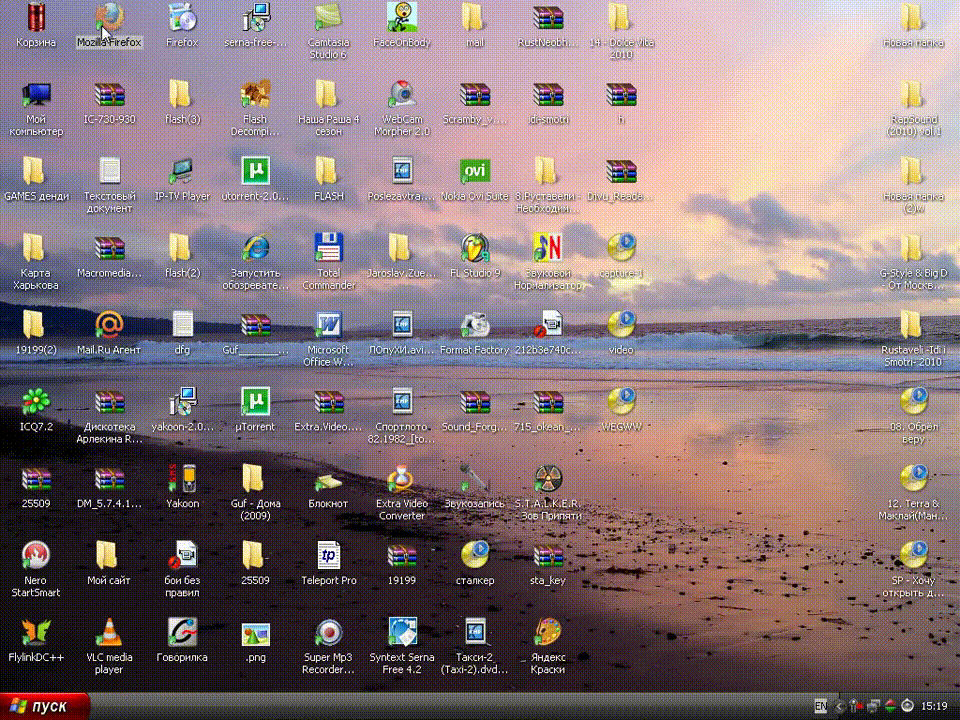Viewport: 960px width, 720px height.
Task: Select the WebCam Morpher 2.0 icon
Action: (x=401, y=95)
